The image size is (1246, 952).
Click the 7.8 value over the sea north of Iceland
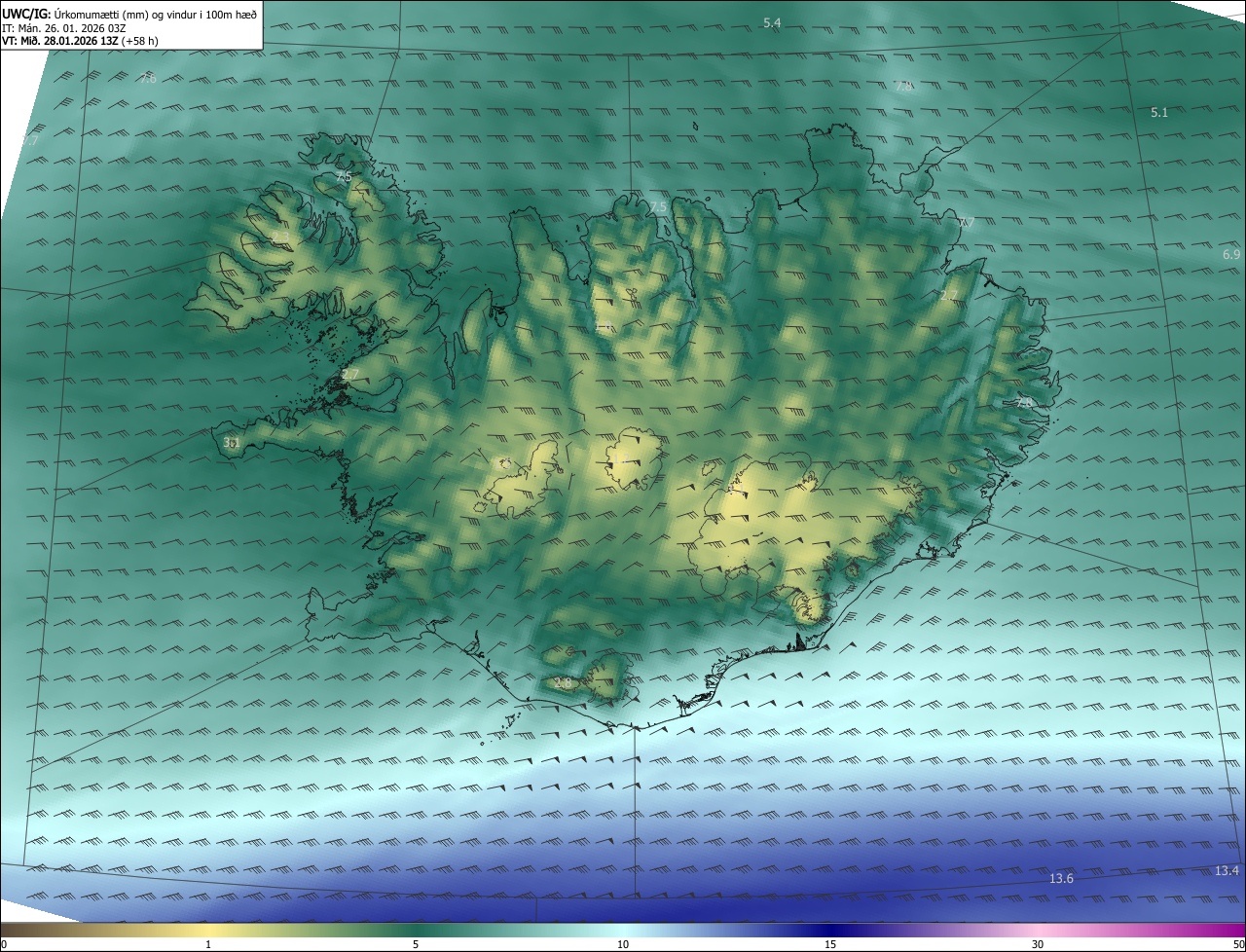pos(903,86)
